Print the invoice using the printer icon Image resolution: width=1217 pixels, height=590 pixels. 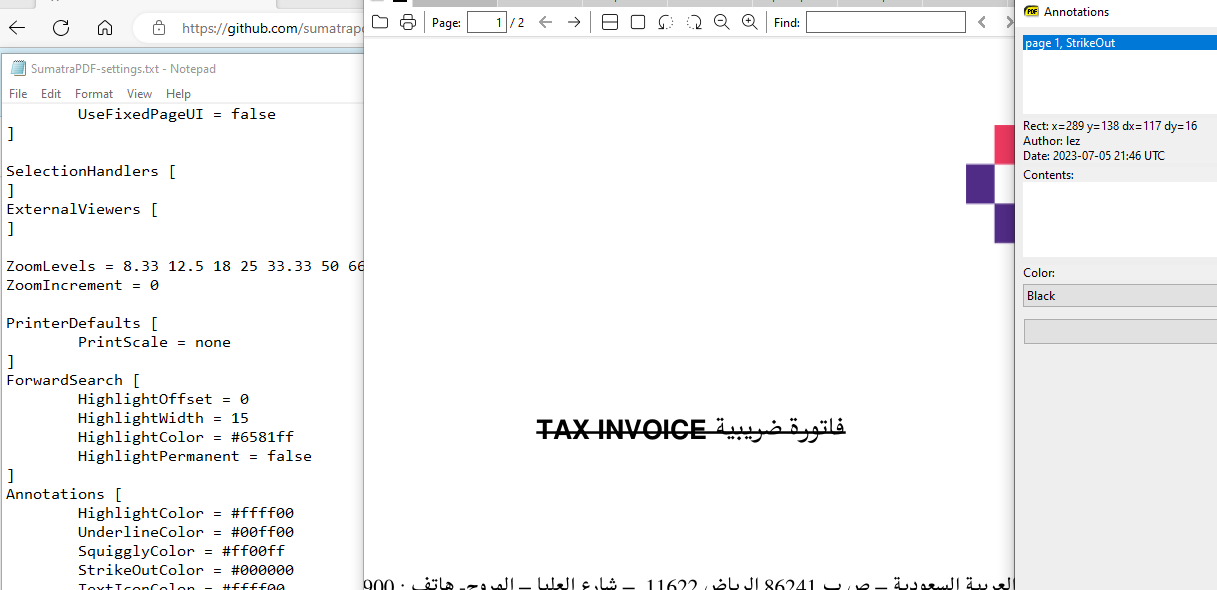408,21
